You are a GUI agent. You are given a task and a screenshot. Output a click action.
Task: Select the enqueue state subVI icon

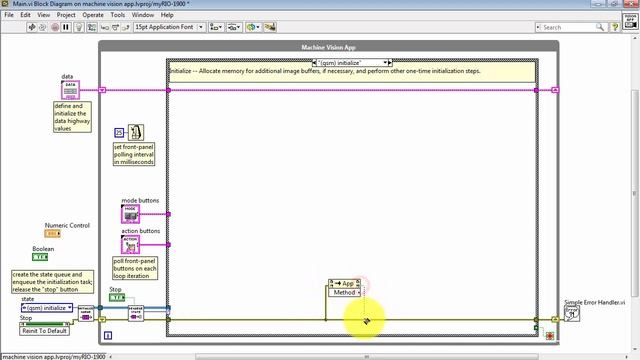coord(136,313)
